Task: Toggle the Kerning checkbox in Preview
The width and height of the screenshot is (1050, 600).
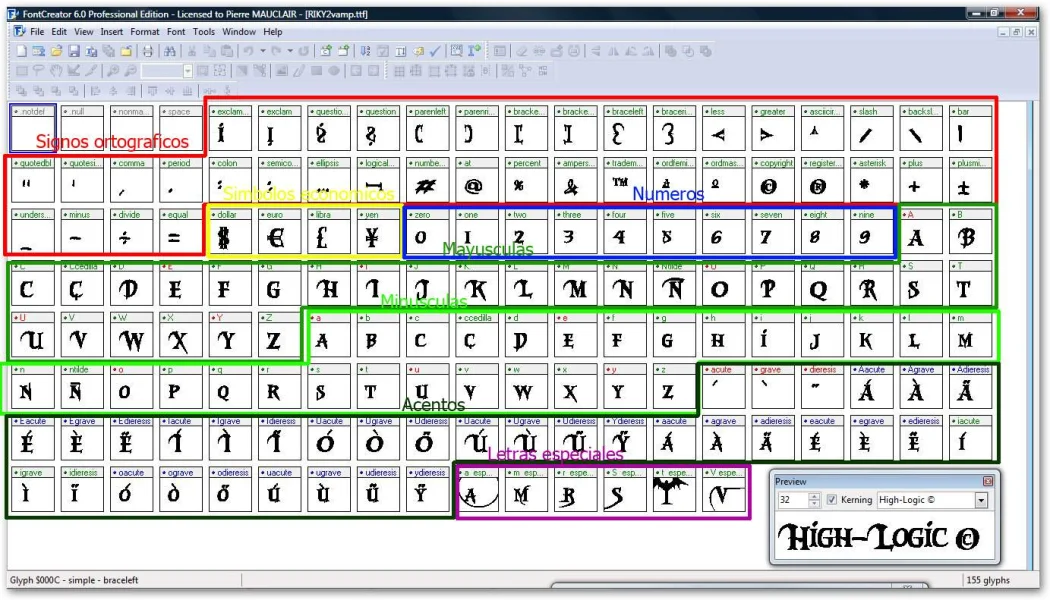Action: tap(832, 500)
